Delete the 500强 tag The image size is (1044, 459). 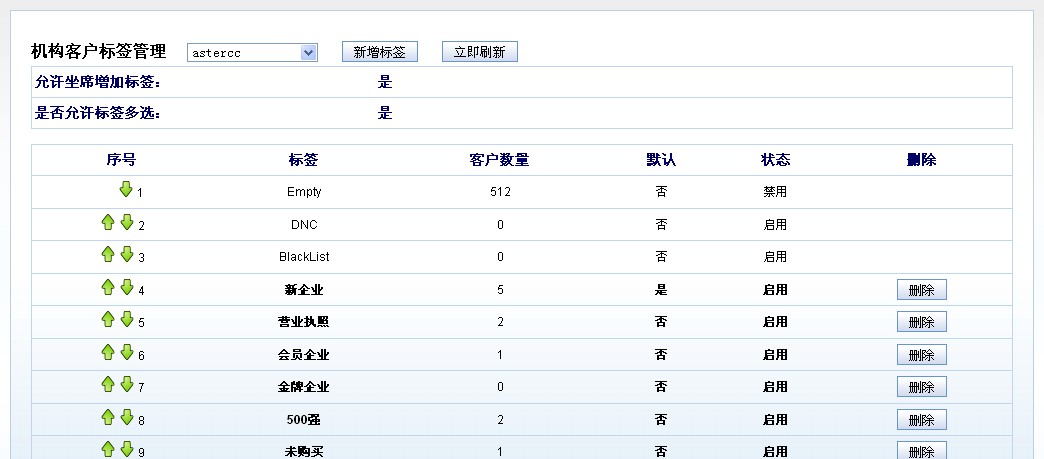pos(921,420)
